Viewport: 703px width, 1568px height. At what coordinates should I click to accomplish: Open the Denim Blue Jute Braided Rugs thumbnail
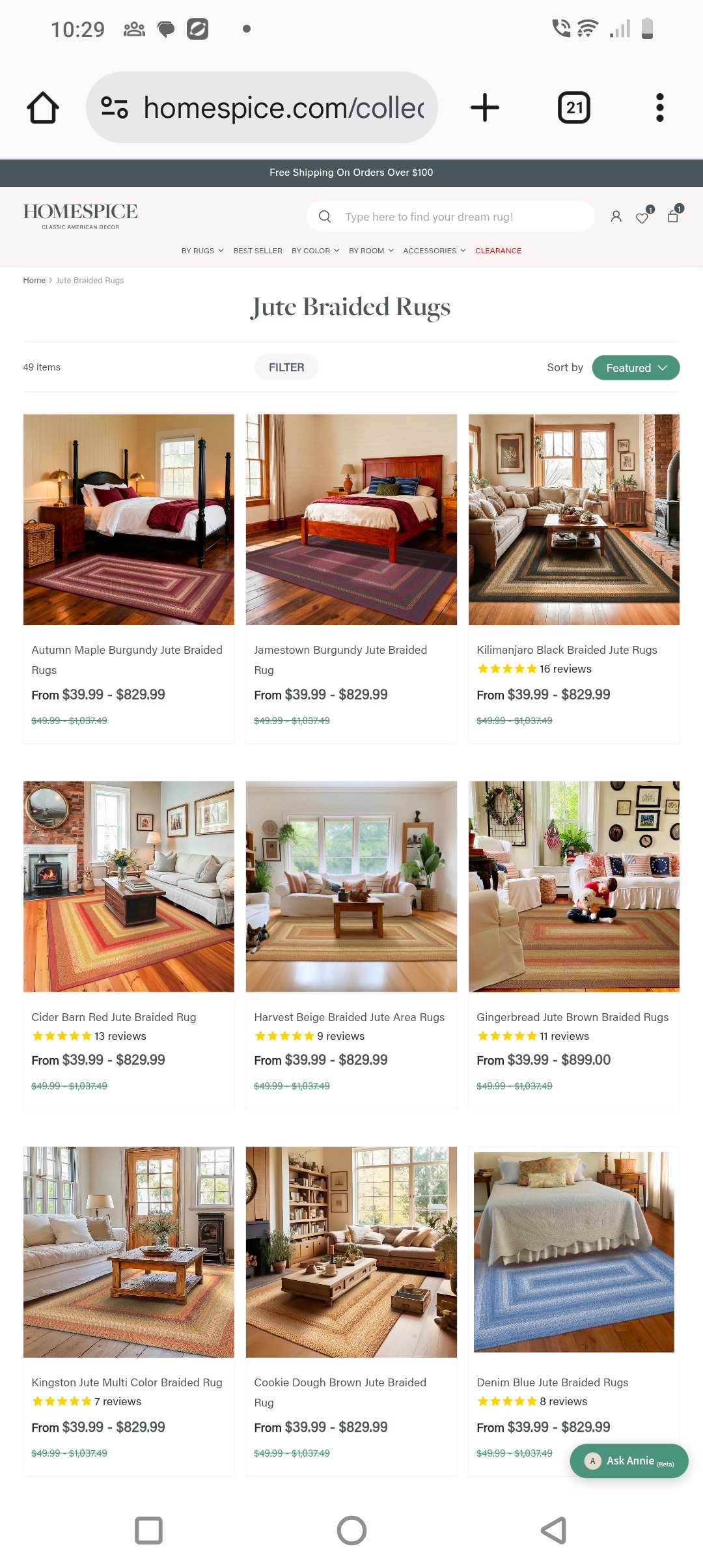[574, 1252]
